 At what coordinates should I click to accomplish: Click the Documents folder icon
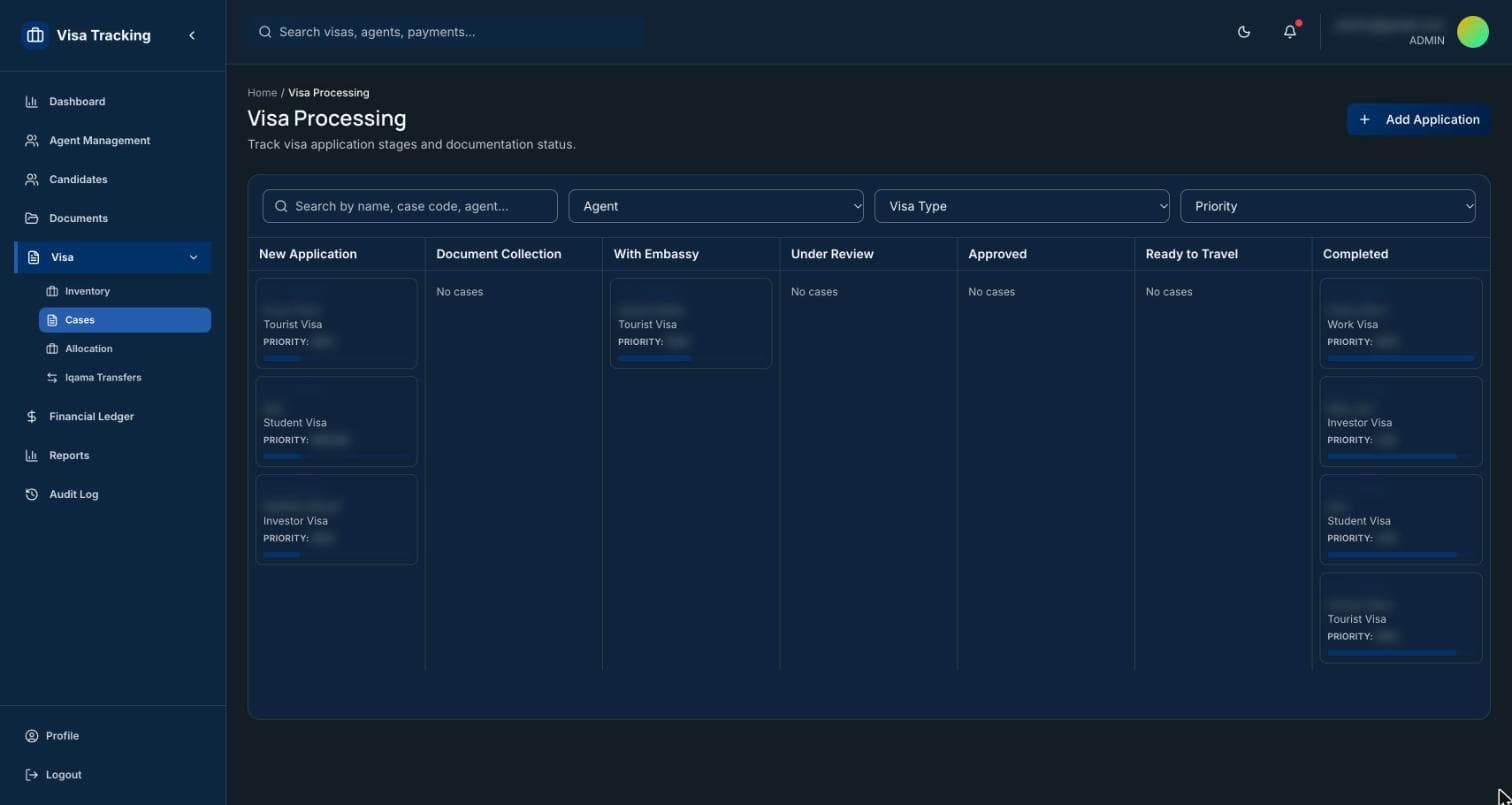(31, 219)
